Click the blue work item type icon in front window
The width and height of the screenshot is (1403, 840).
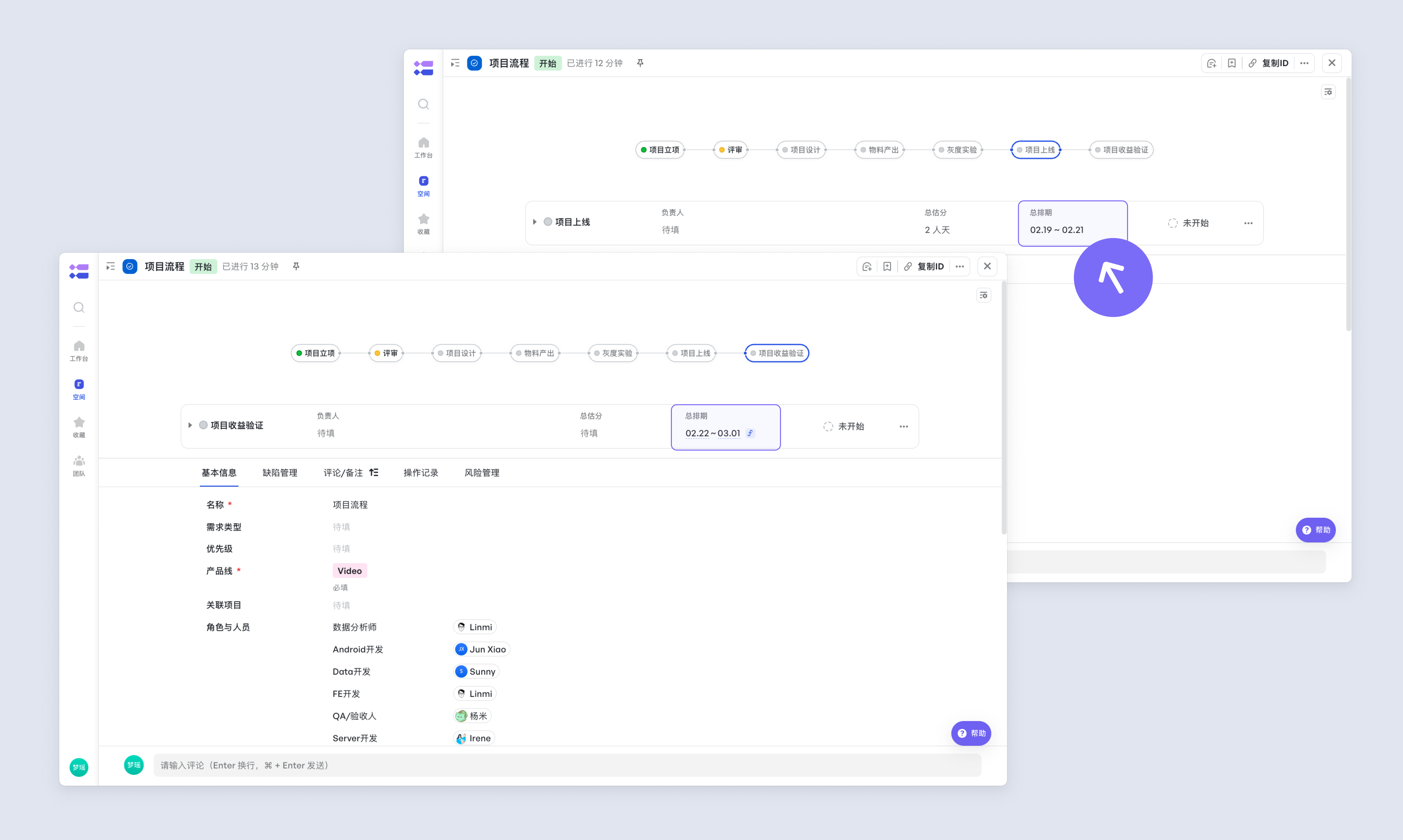tap(130, 267)
